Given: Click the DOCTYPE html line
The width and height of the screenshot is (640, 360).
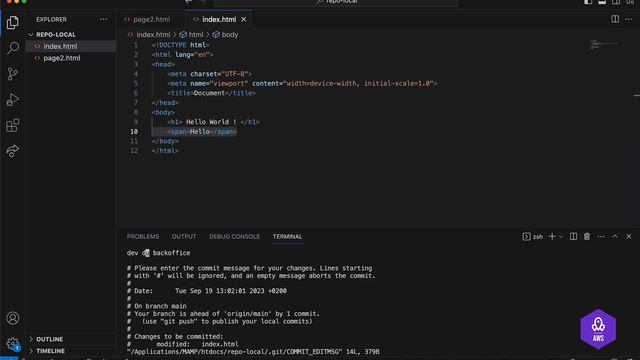Looking at the screenshot, I should pos(180,45).
